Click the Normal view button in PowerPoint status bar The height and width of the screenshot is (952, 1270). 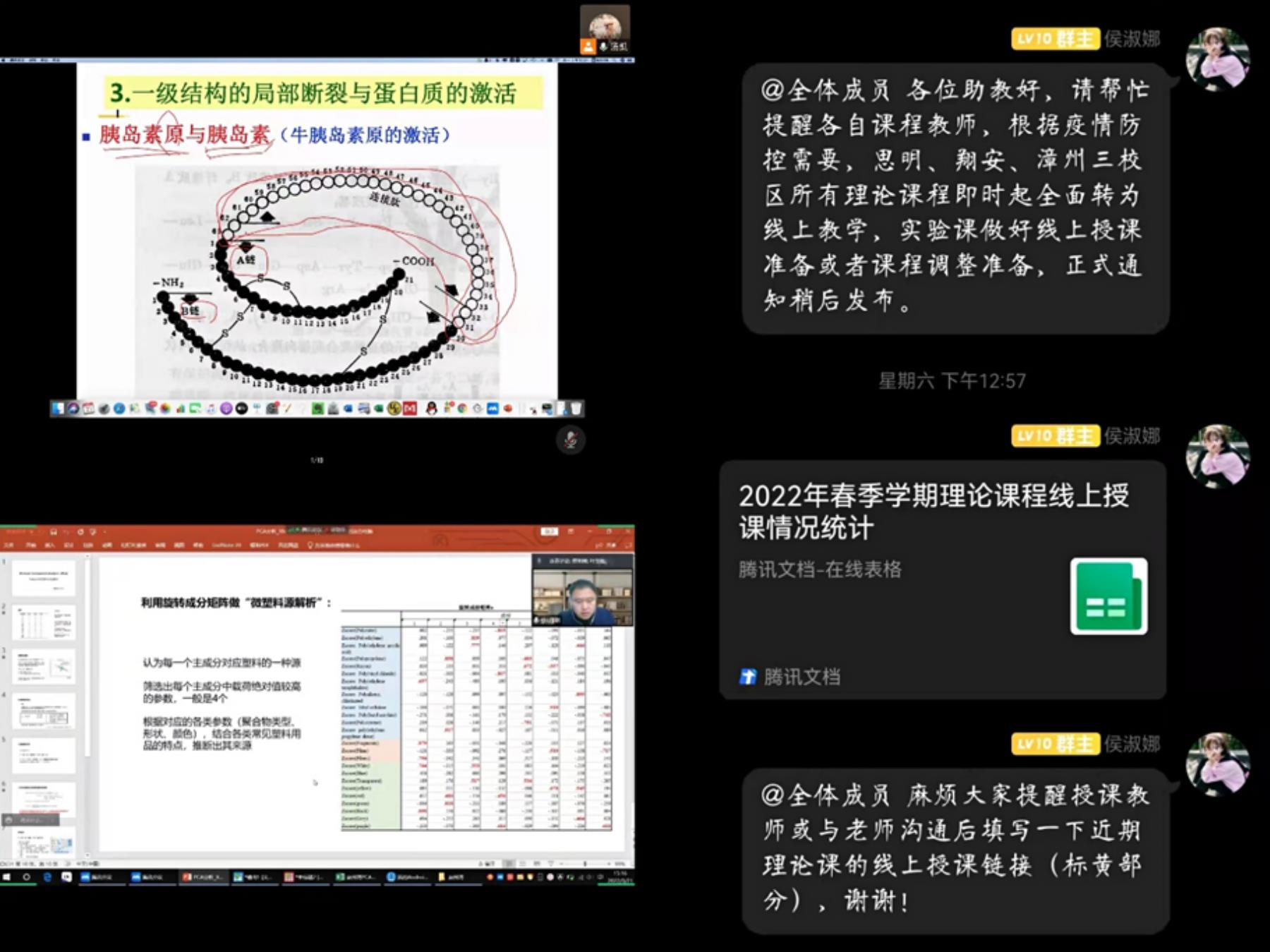(508, 864)
